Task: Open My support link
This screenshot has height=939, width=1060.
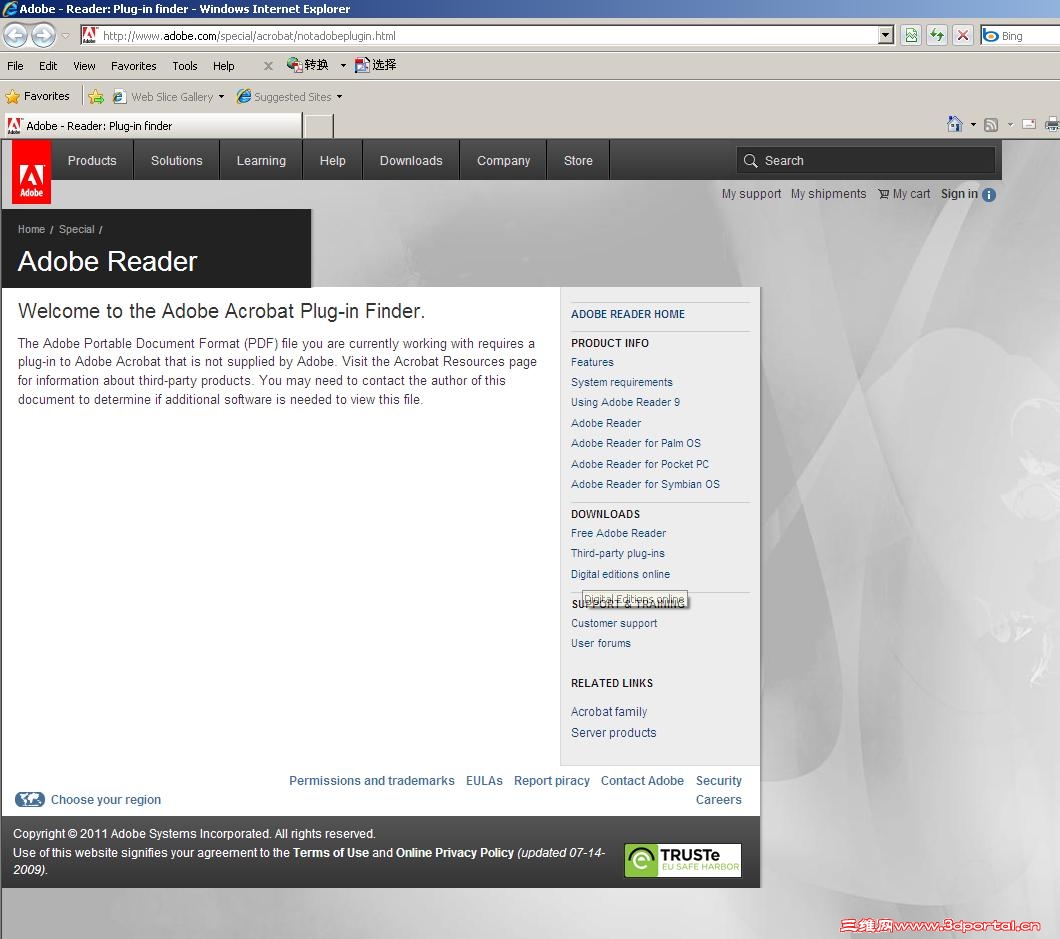Action: [x=751, y=194]
